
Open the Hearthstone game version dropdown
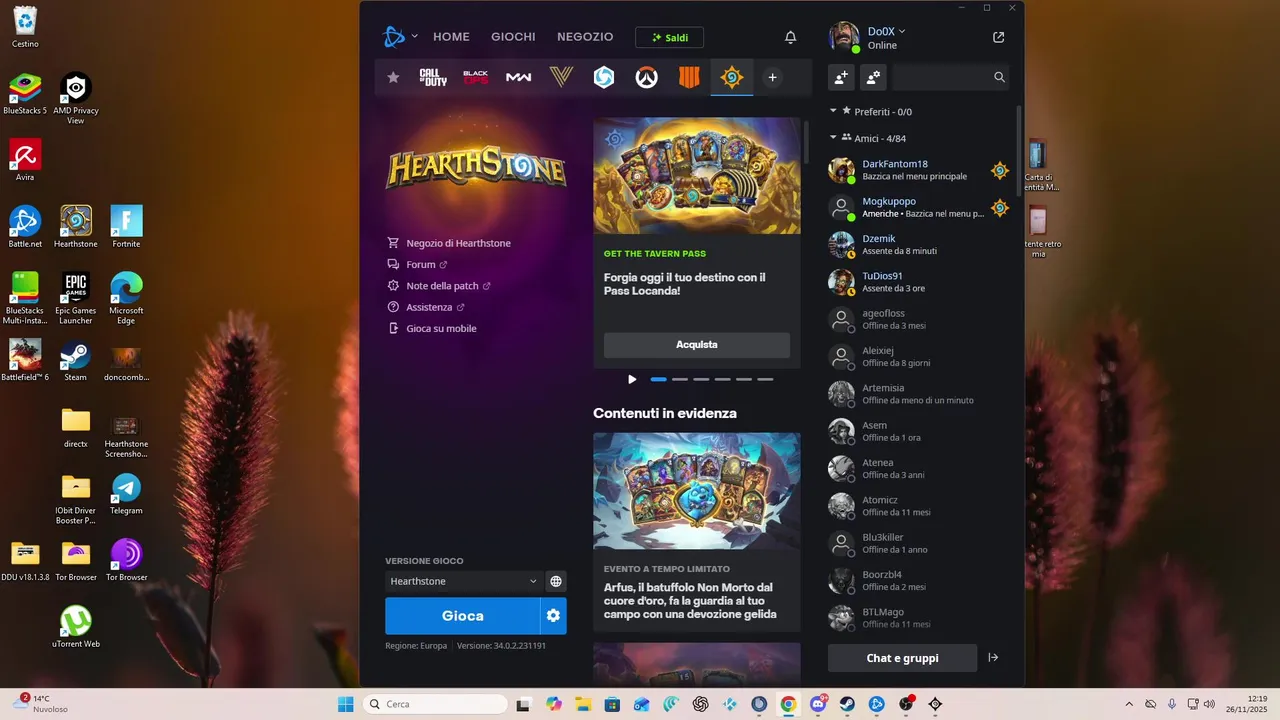click(464, 581)
